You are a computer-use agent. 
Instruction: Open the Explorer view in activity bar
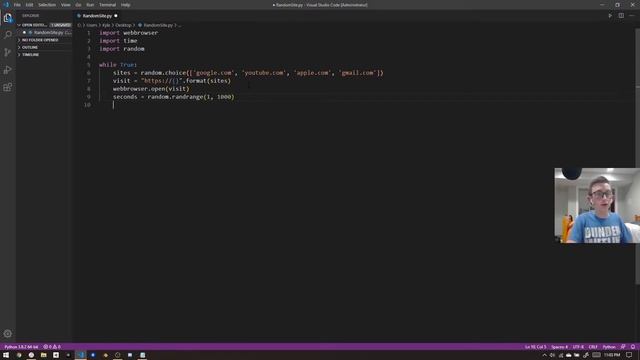tap(8, 18)
